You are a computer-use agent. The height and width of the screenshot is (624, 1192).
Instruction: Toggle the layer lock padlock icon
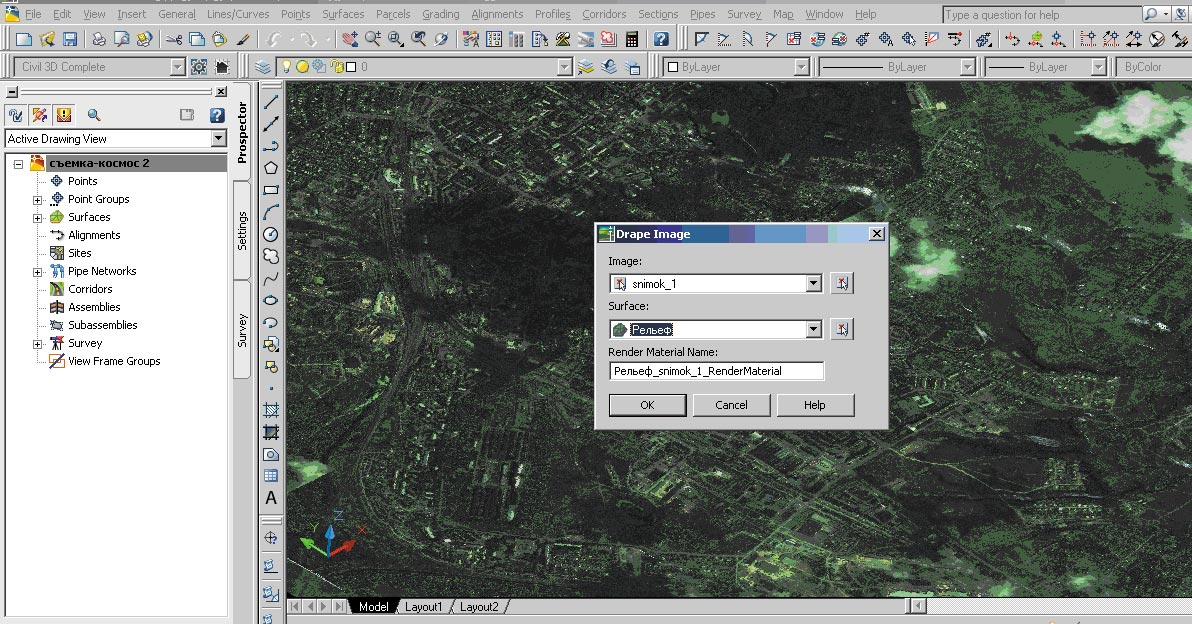click(337, 67)
